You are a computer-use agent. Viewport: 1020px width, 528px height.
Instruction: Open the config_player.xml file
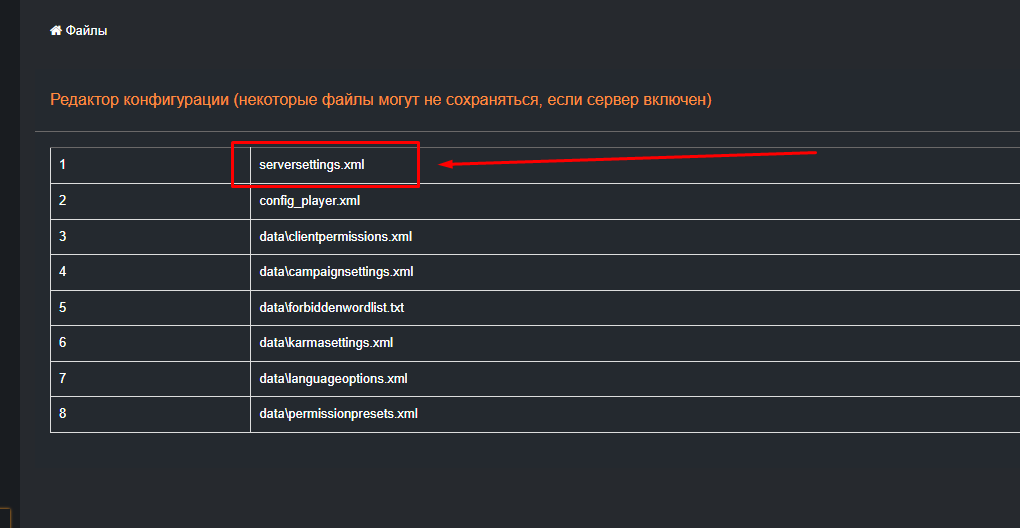click(x=309, y=201)
